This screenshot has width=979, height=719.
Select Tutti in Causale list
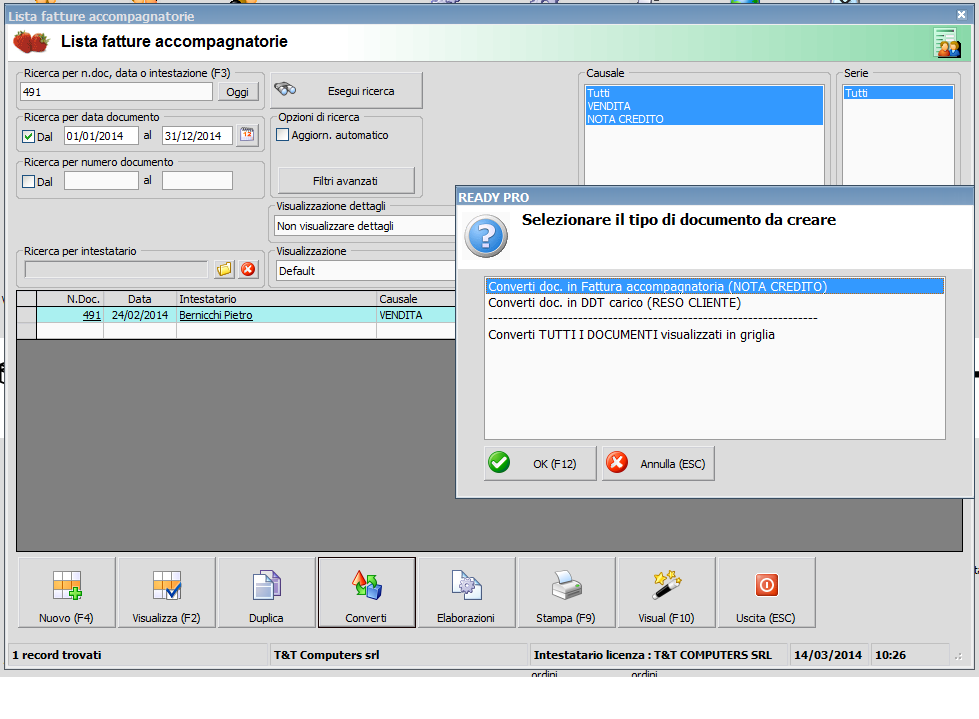click(x=704, y=93)
